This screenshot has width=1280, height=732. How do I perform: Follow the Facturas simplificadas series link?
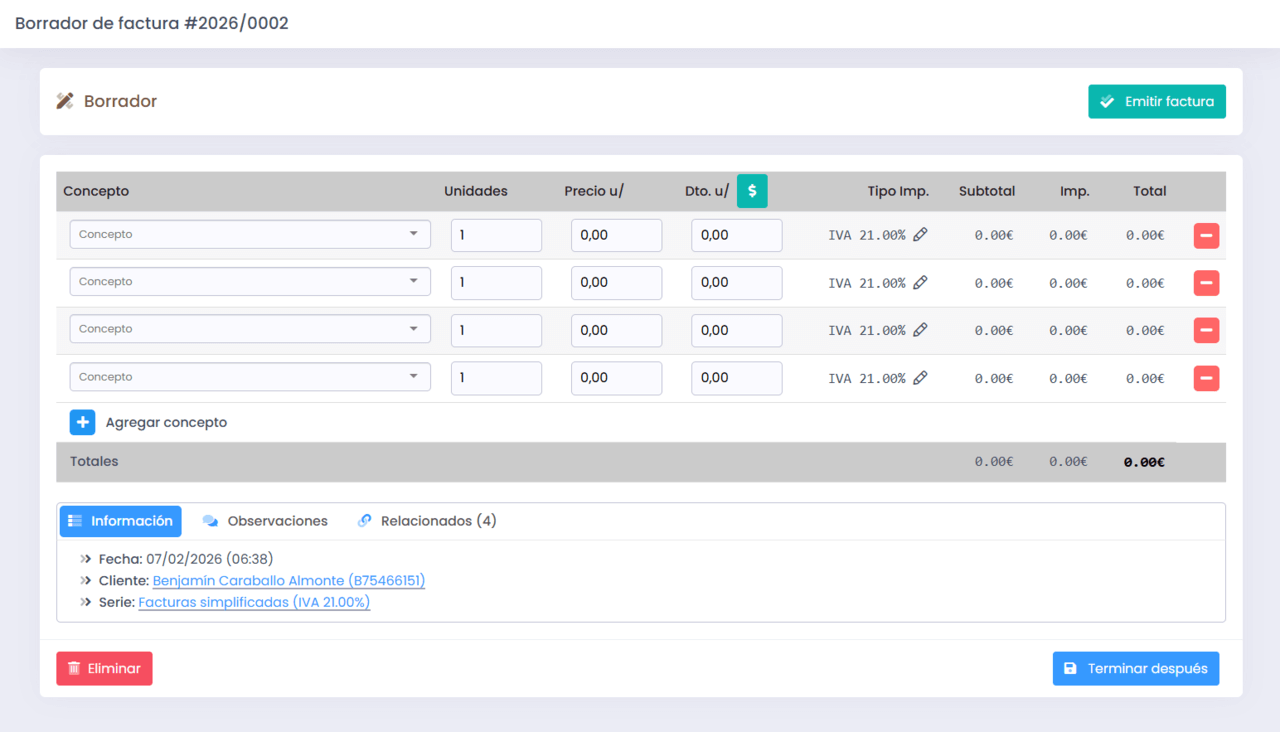[x=254, y=603]
